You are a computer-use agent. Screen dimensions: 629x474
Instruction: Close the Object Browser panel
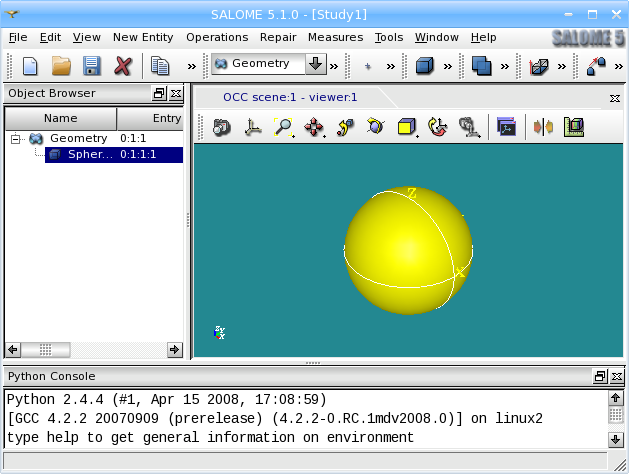point(176,93)
